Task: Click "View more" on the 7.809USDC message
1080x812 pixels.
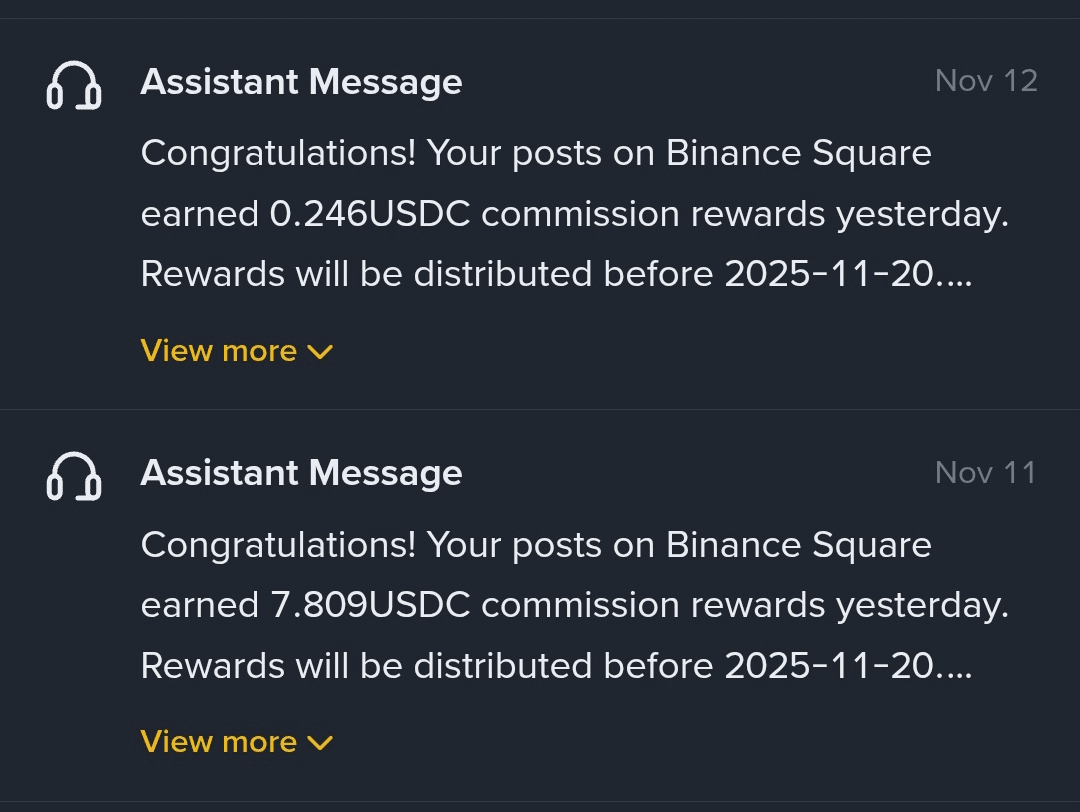Action: 219,742
